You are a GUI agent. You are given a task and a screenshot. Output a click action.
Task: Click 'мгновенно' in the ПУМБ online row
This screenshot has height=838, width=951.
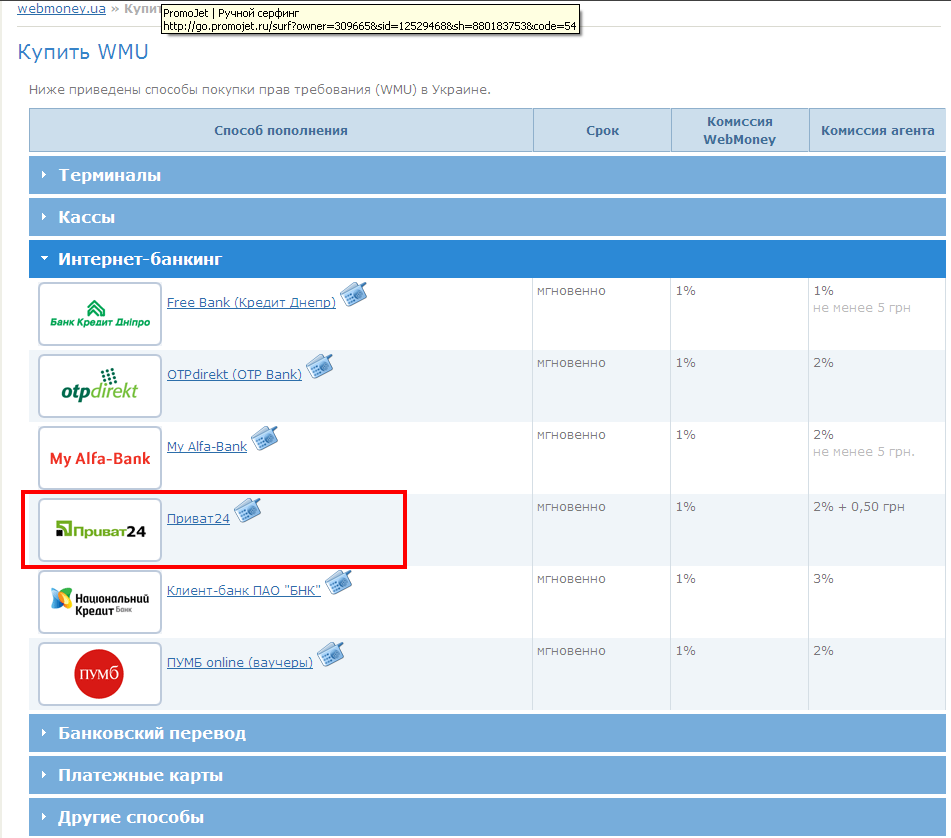(x=571, y=651)
